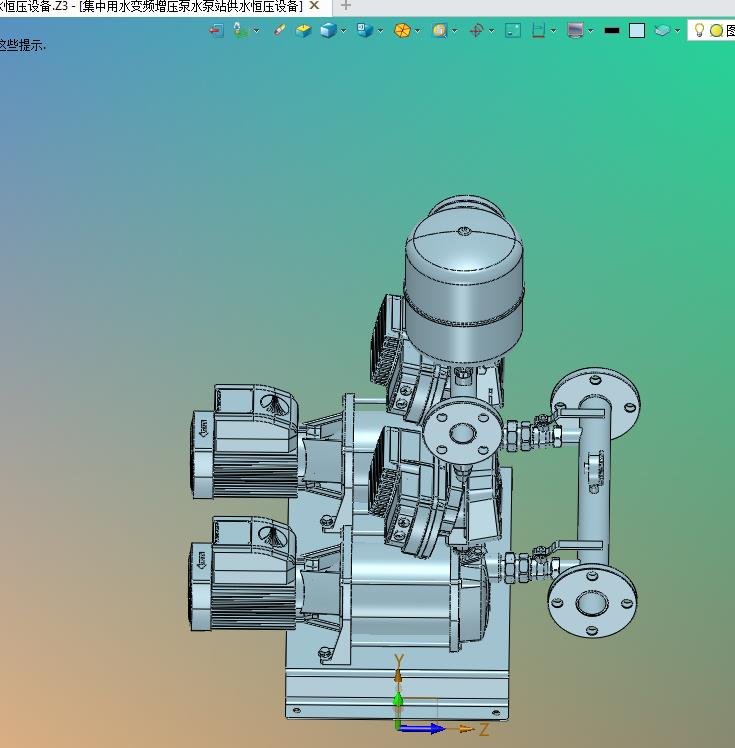Click the teal square frame toolbar icon
This screenshot has height=748, width=735.
click(x=513, y=31)
